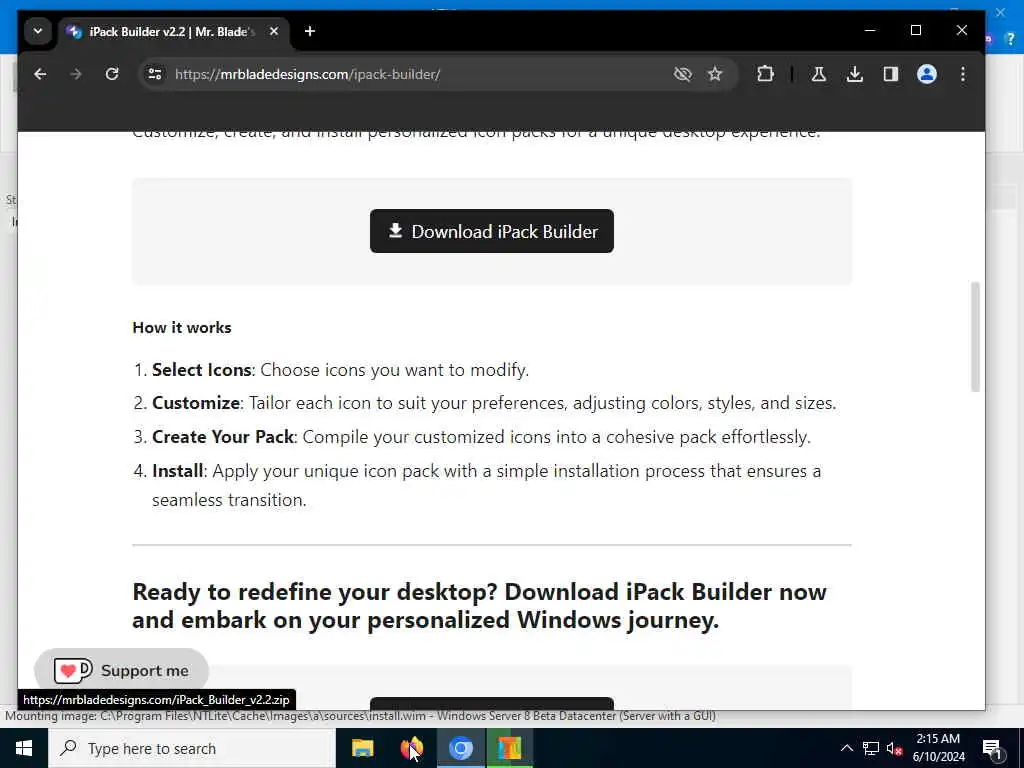Open File Explorer from the taskbar
Screen dimensions: 1024x768
pos(362,748)
